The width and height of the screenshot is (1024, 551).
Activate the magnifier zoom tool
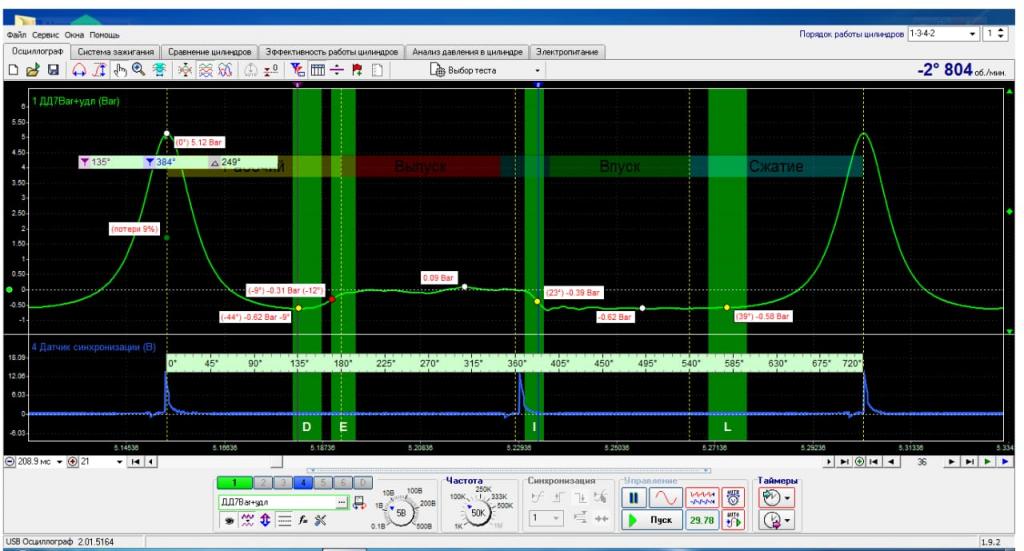[x=138, y=70]
